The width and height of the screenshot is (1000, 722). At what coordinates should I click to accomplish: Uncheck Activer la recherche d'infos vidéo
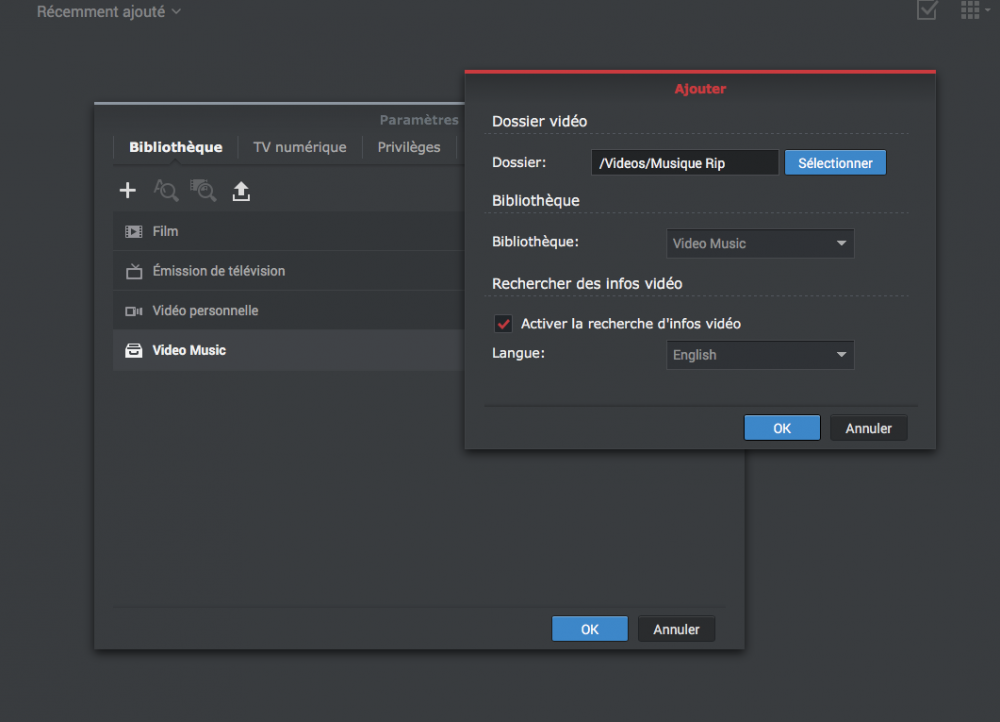(x=504, y=324)
